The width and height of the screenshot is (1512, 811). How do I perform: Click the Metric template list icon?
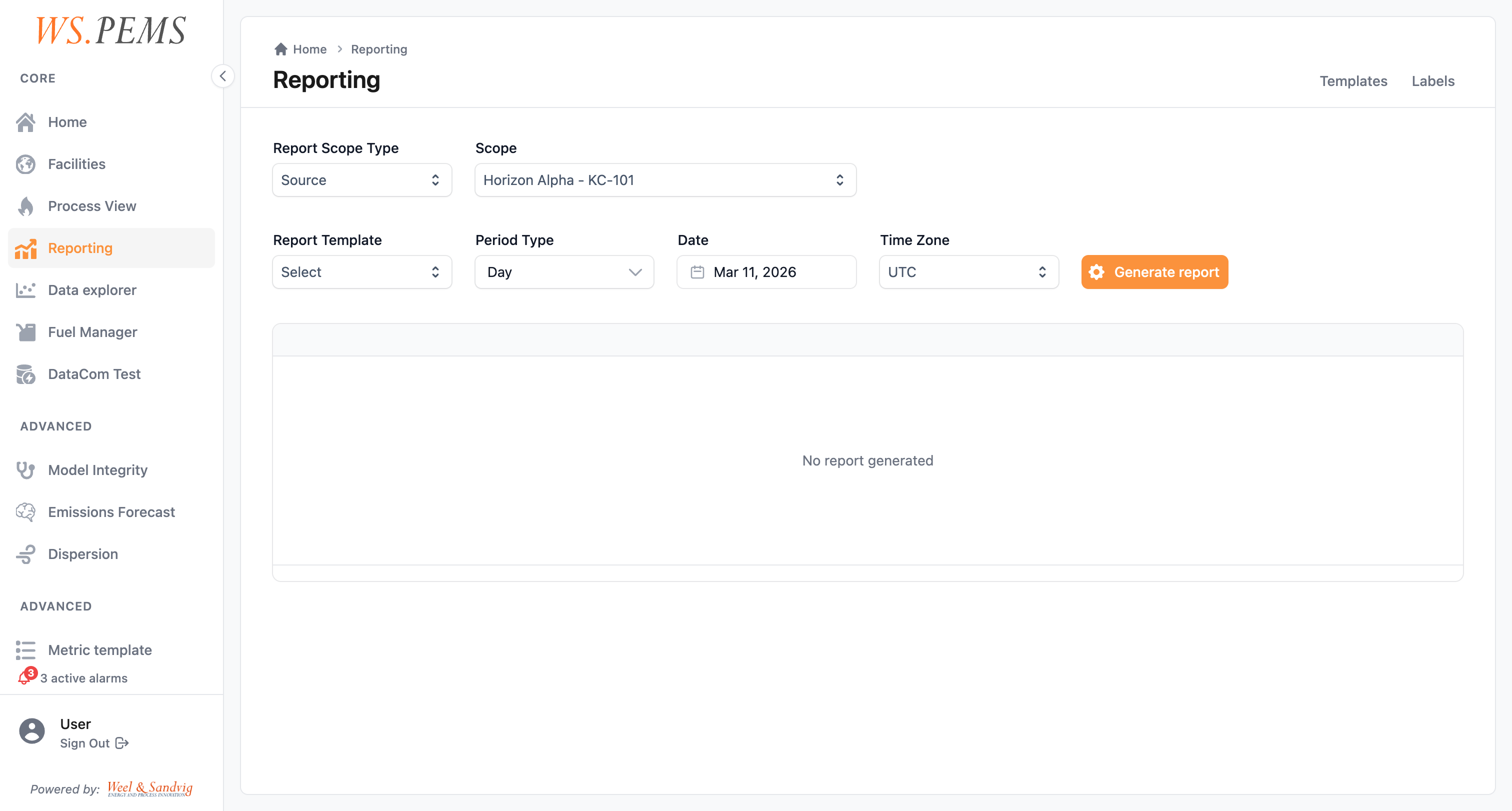[26, 650]
